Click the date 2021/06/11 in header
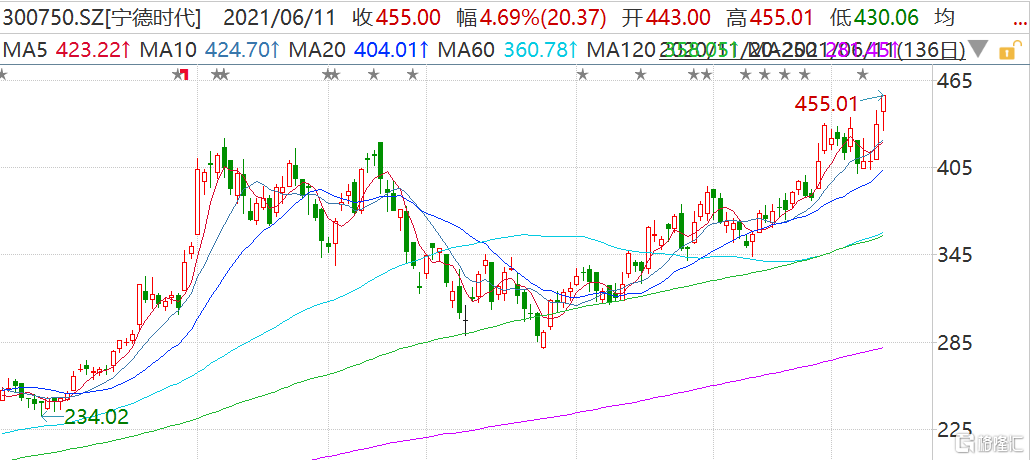The image size is (1030, 460). tap(280, 18)
